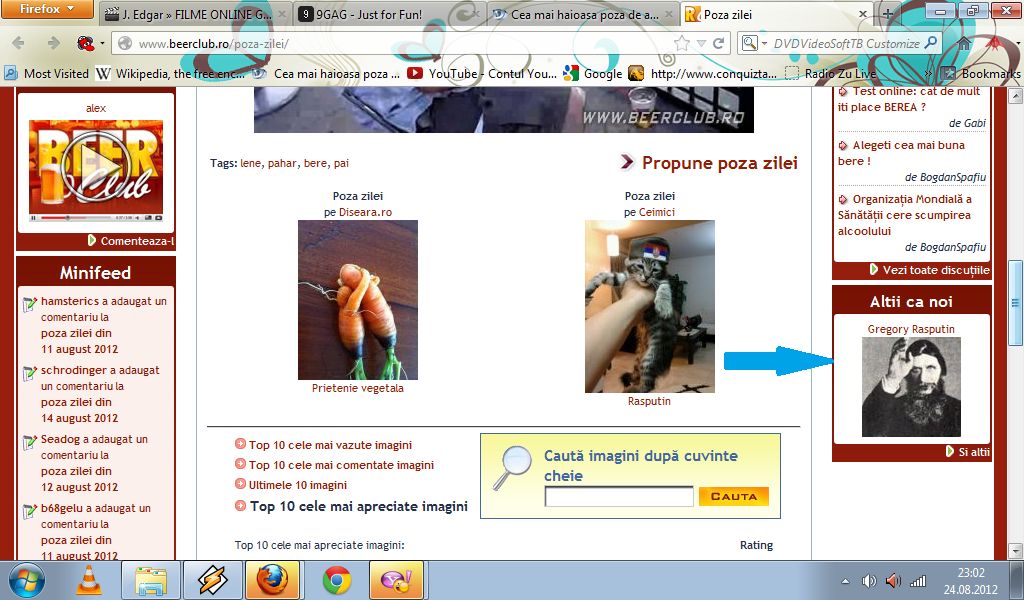Expand the URL history dropdown arrow

701,44
